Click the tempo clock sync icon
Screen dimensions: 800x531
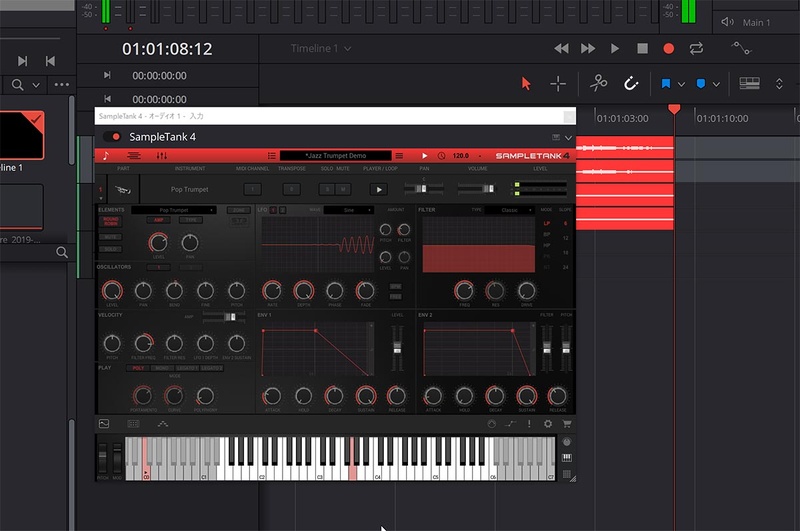(x=441, y=156)
